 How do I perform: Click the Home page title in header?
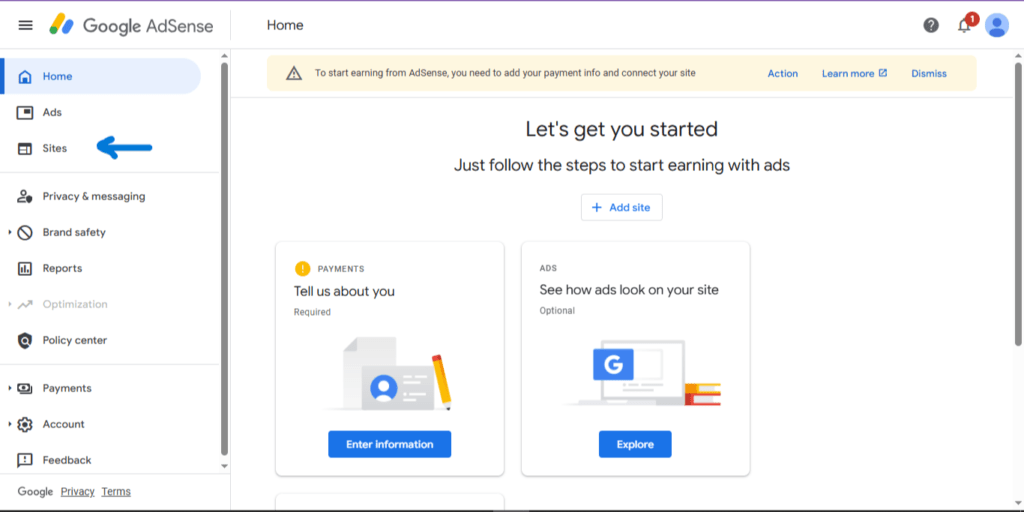point(285,25)
